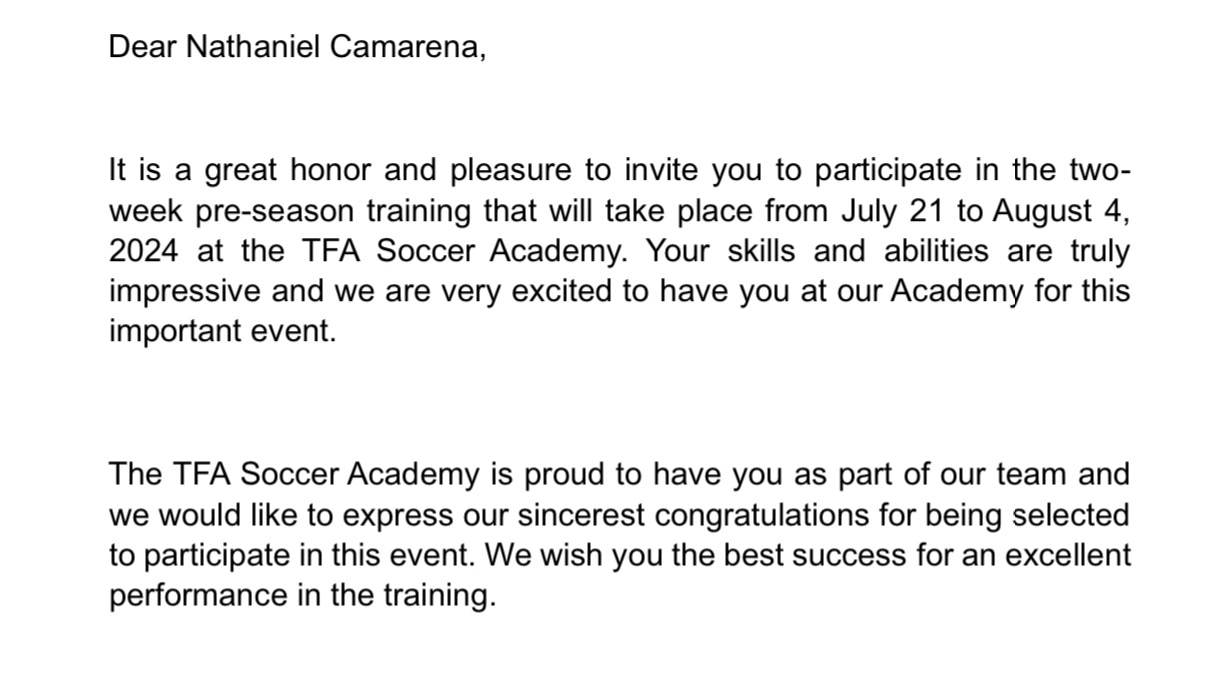This screenshot has height=685, width=1214.
Task: Click the word "selected" in the second paragraph
Action: [1071, 515]
